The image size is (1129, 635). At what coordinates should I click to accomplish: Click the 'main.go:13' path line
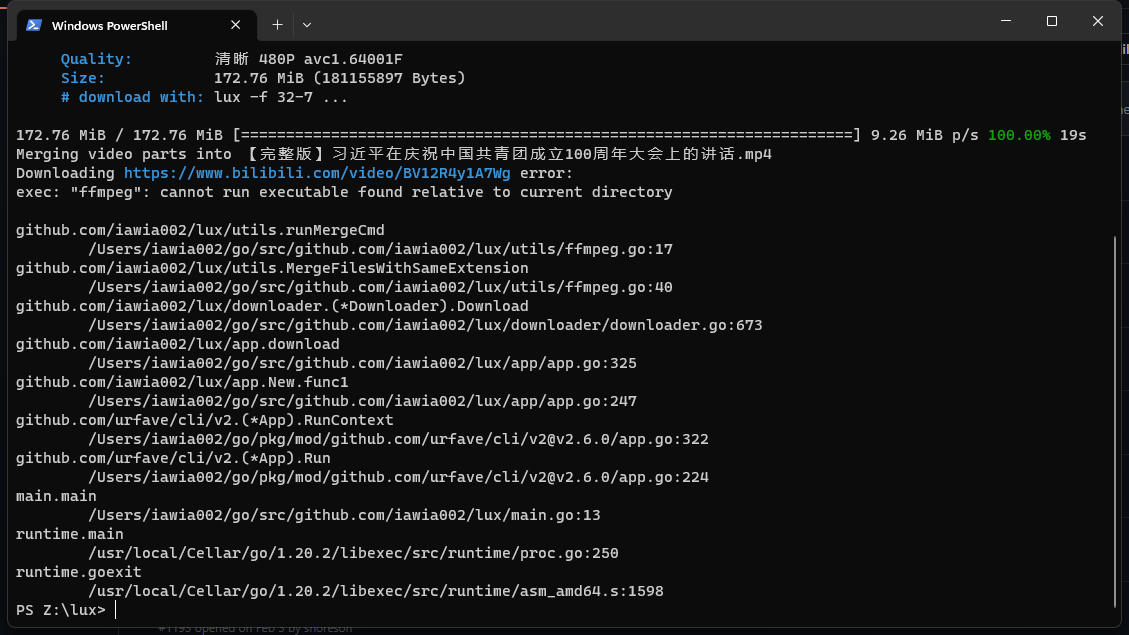pos(344,515)
